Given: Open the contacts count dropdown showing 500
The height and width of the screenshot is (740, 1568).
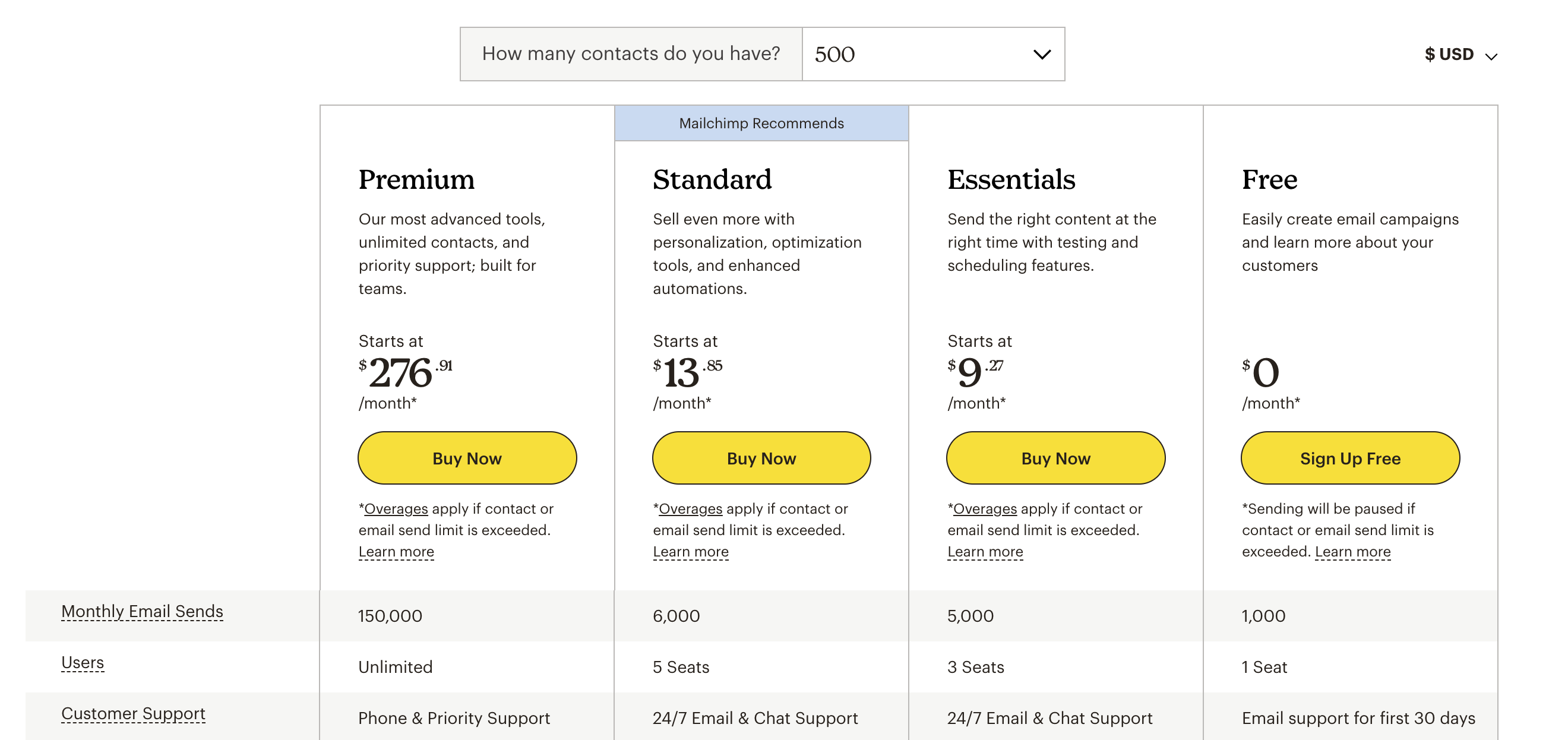Looking at the screenshot, I should (931, 54).
